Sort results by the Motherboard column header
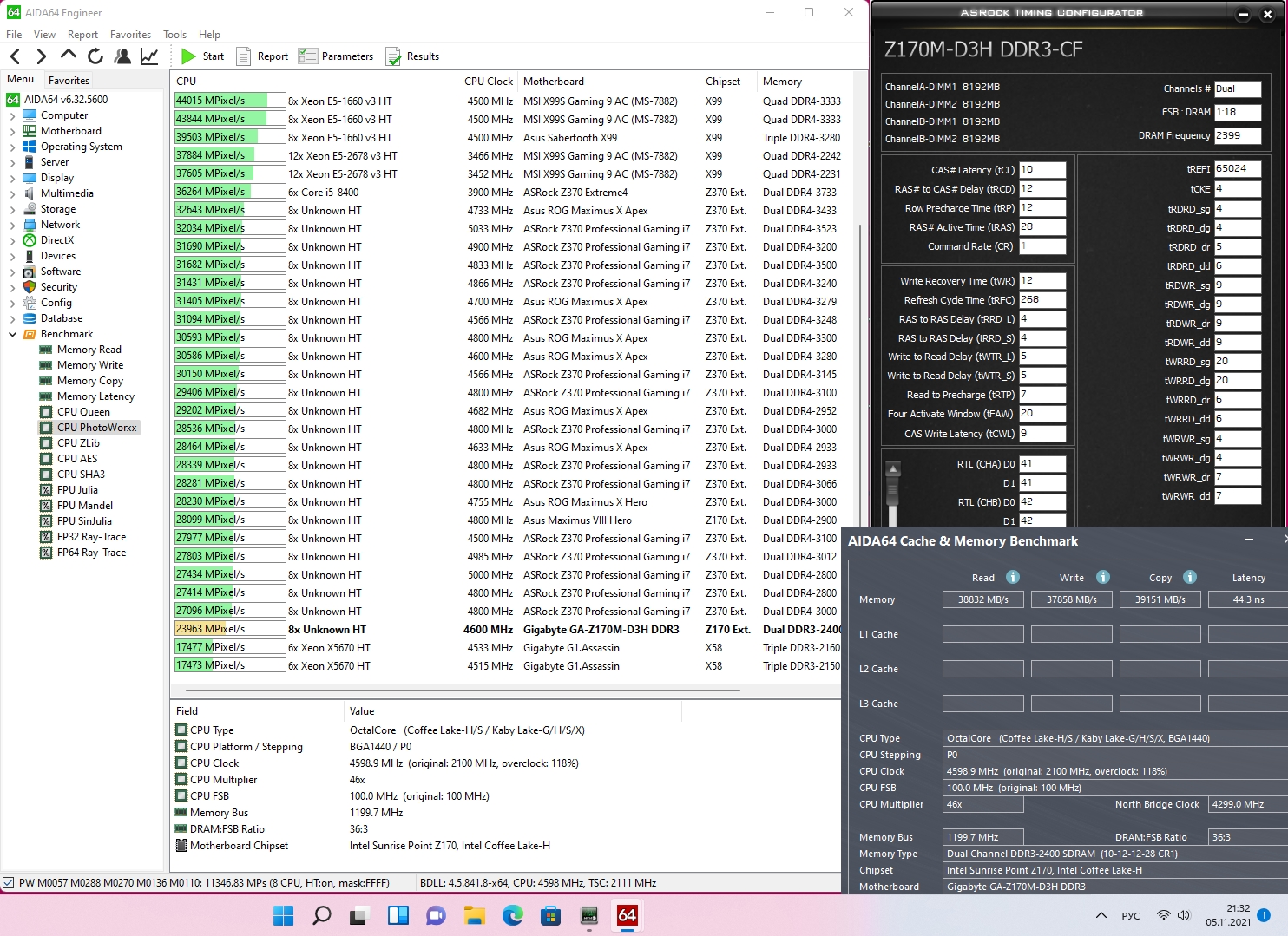 coord(608,82)
